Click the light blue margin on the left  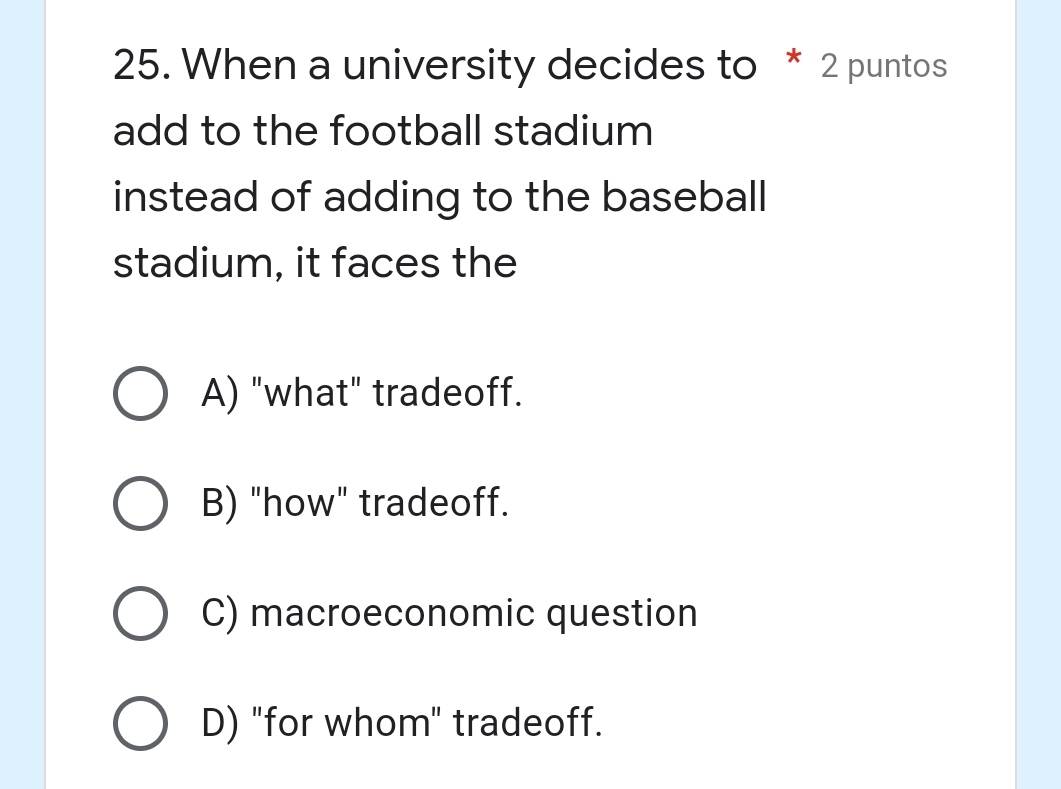(22, 394)
